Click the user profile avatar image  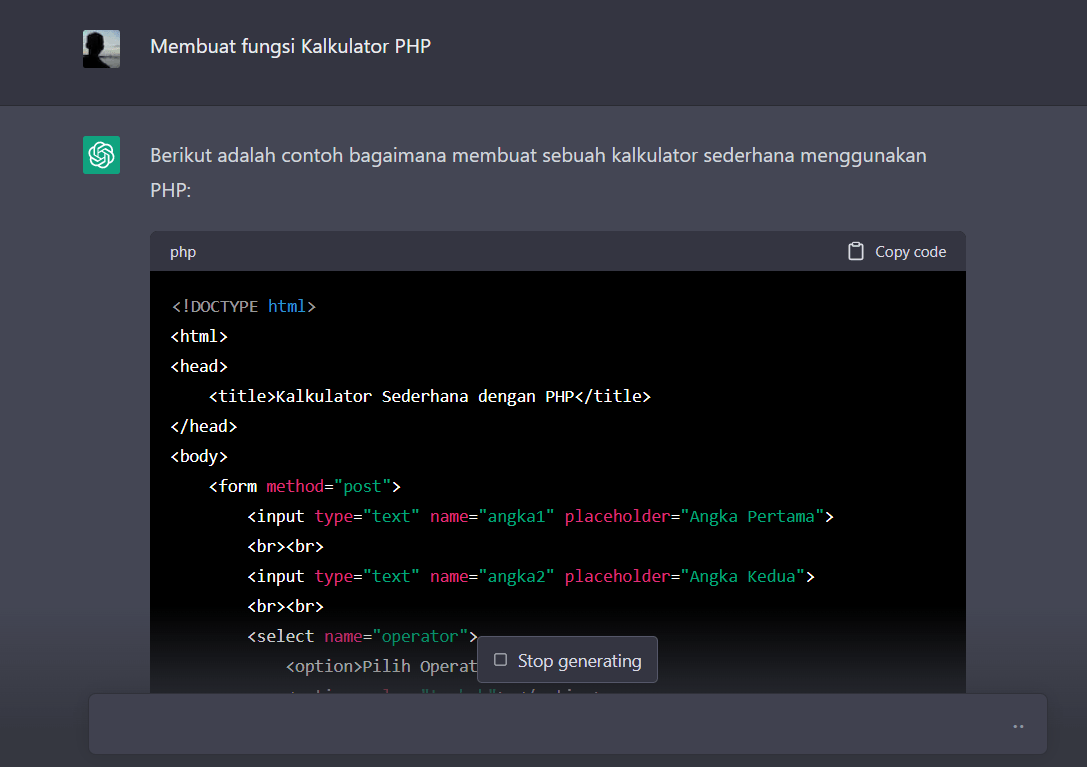click(100, 48)
